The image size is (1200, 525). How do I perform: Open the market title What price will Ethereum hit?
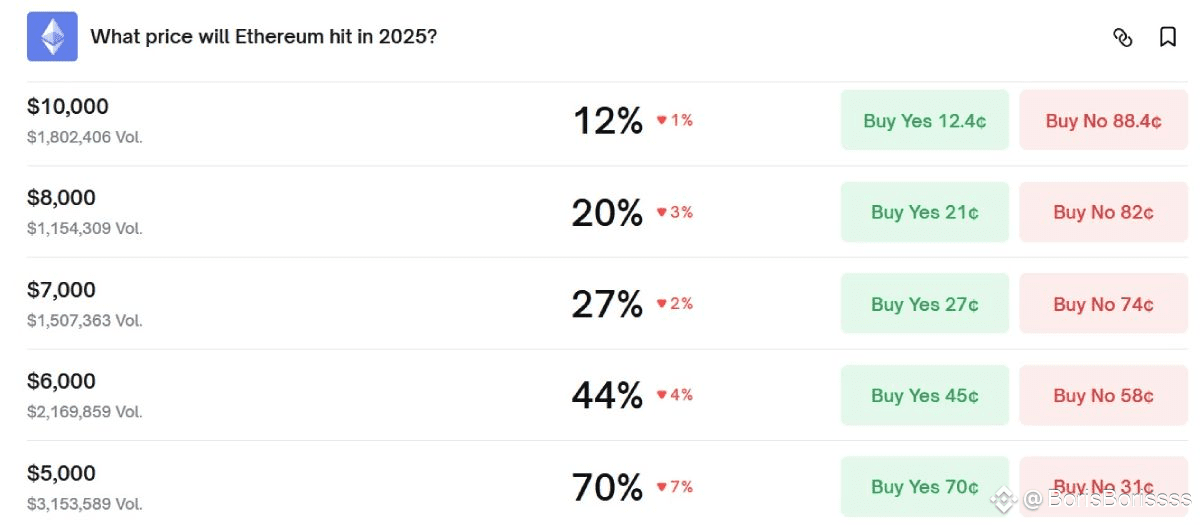pos(264,37)
